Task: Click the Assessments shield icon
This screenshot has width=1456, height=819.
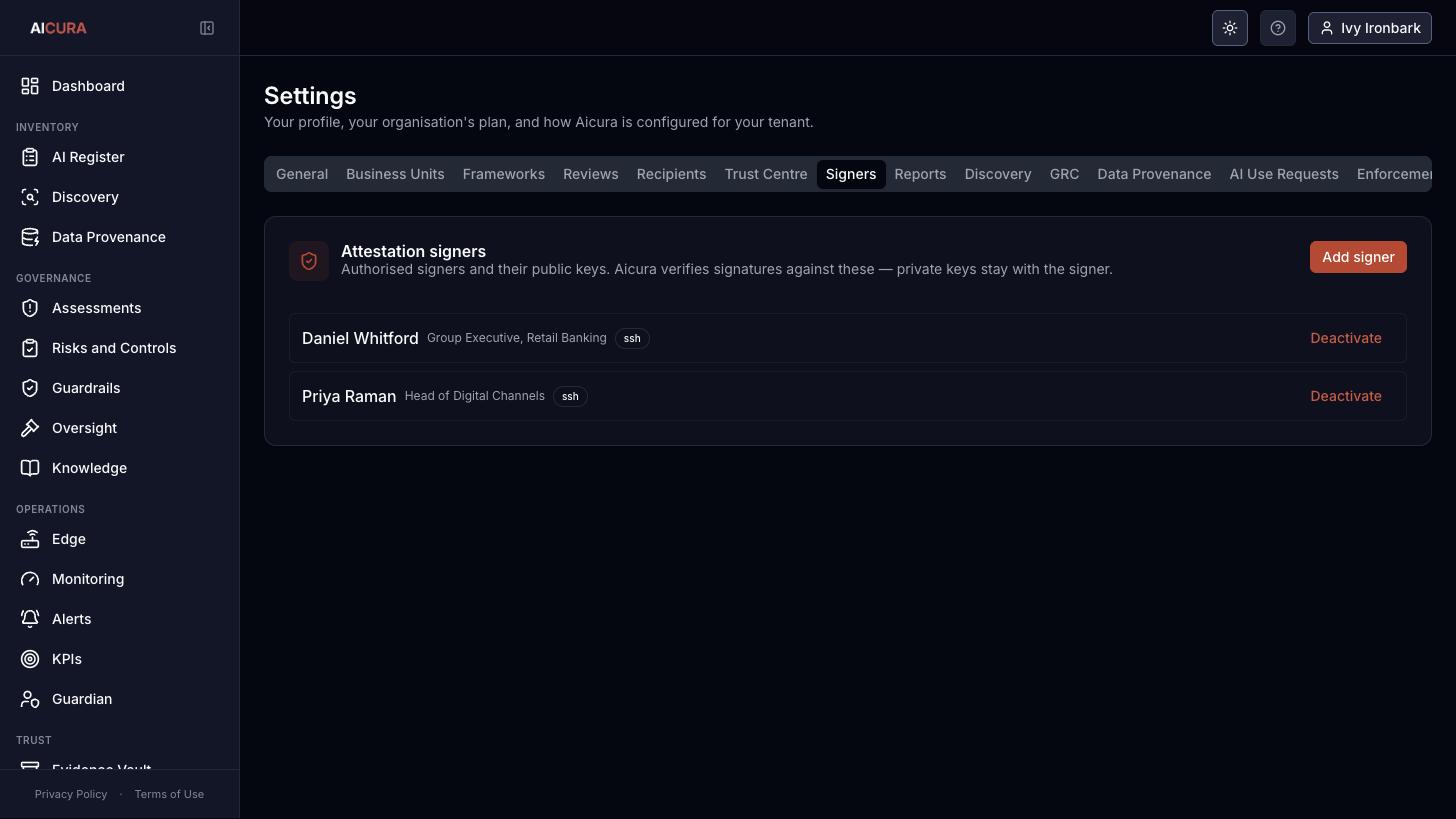Action: (x=30, y=308)
